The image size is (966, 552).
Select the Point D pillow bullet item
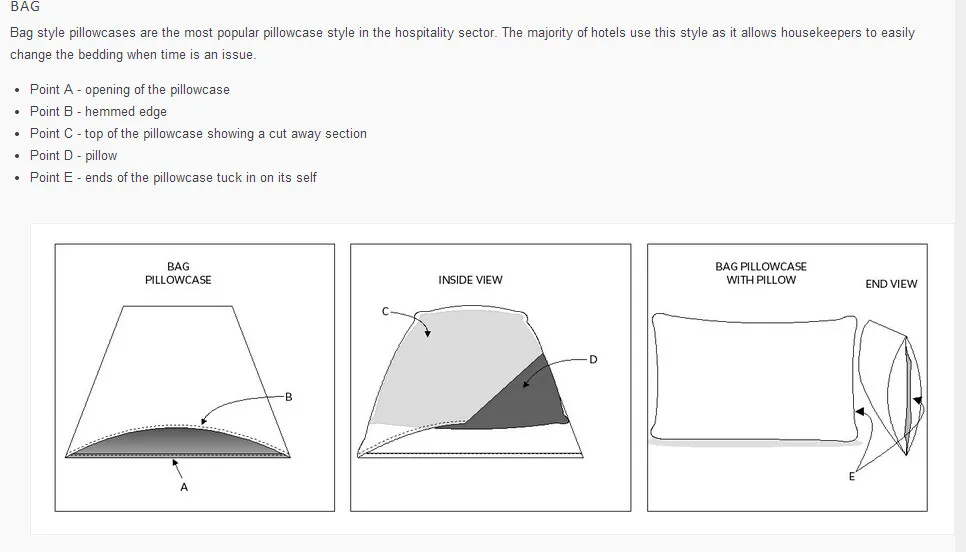[73, 156]
